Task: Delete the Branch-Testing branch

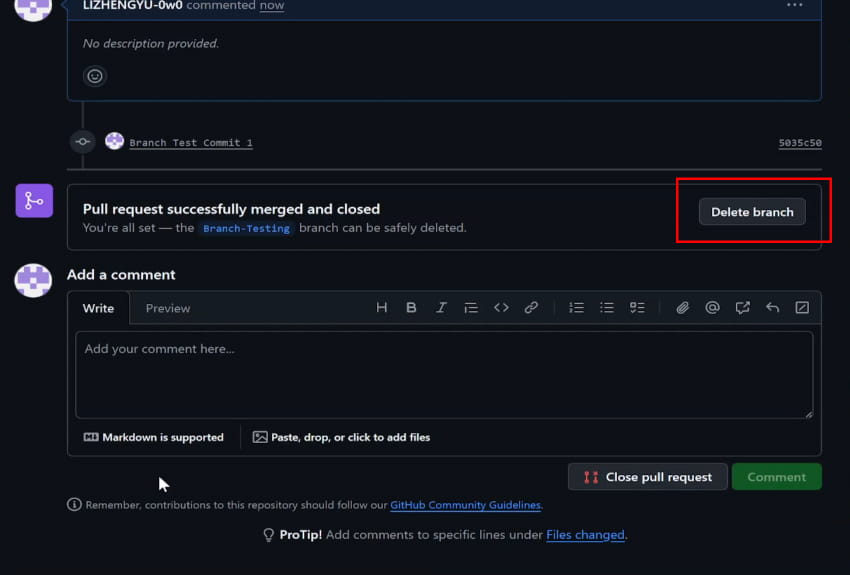Action: [752, 212]
